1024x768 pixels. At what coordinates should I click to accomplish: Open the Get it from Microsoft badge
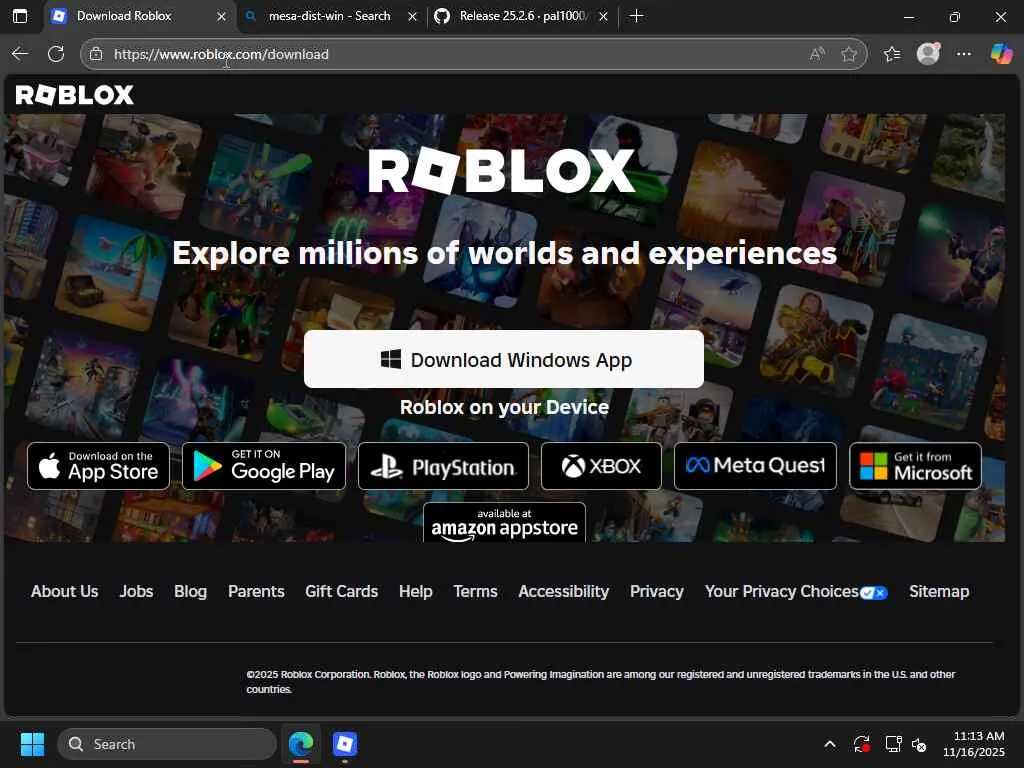[916, 466]
